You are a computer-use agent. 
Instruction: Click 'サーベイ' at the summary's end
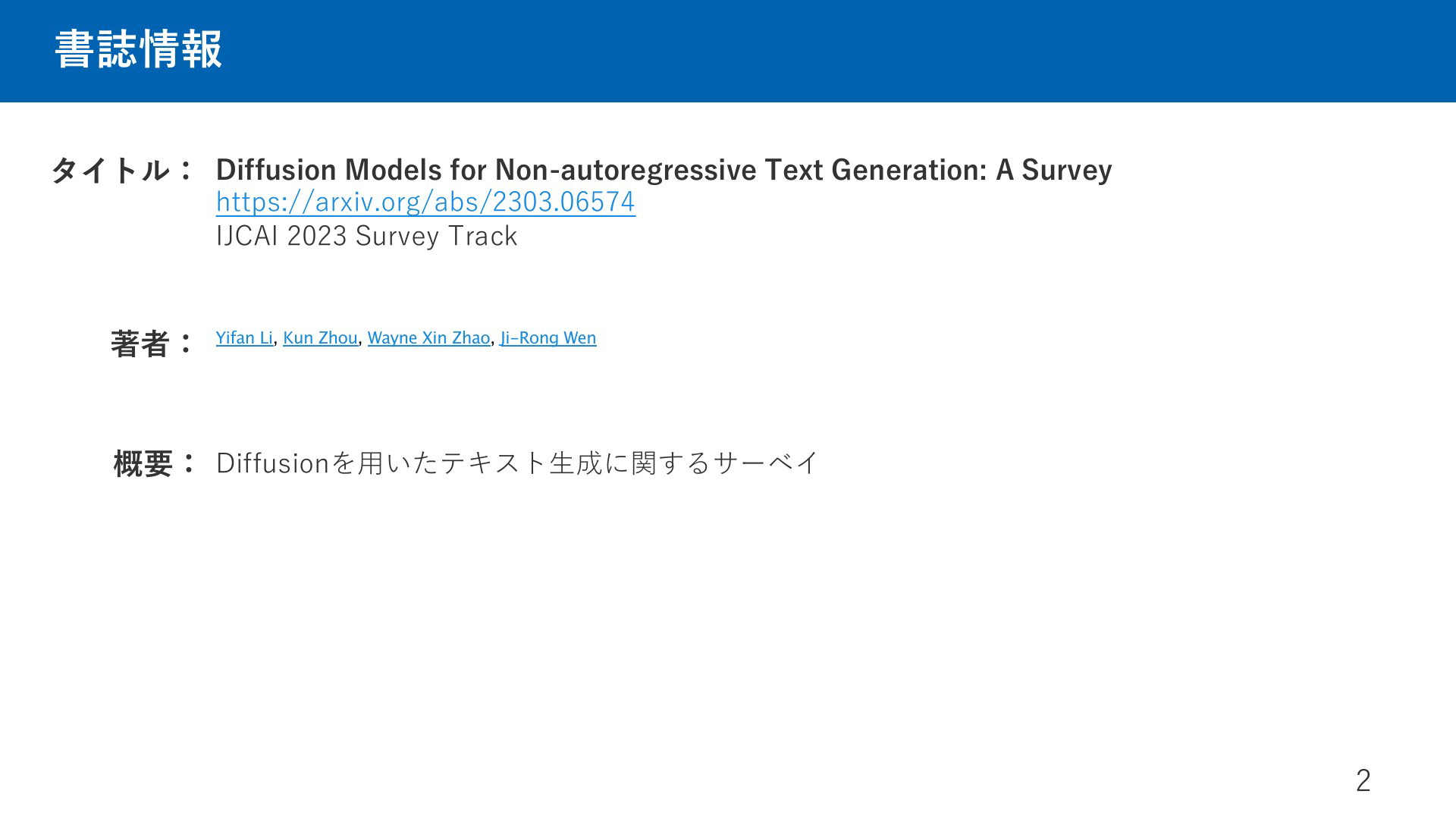click(x=766, y=463)
